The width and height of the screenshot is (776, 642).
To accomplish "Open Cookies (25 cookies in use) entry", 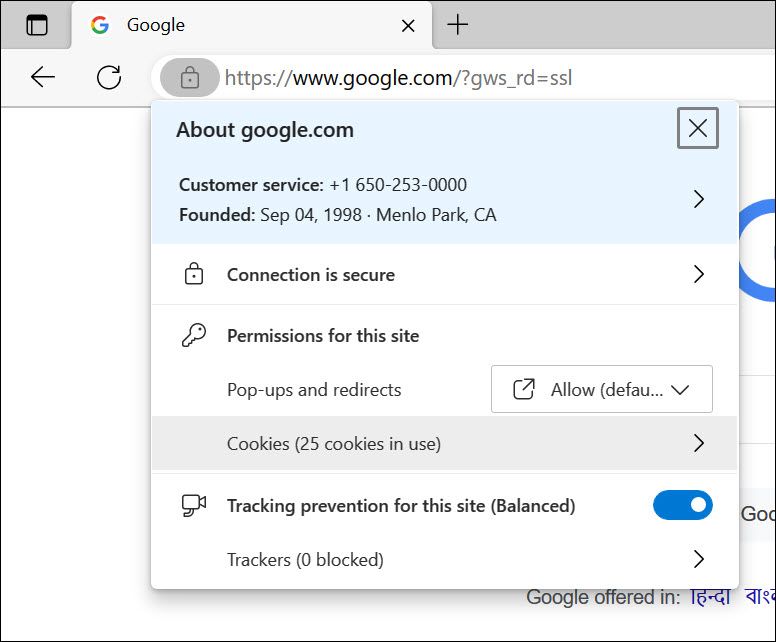I will [334, 443].
